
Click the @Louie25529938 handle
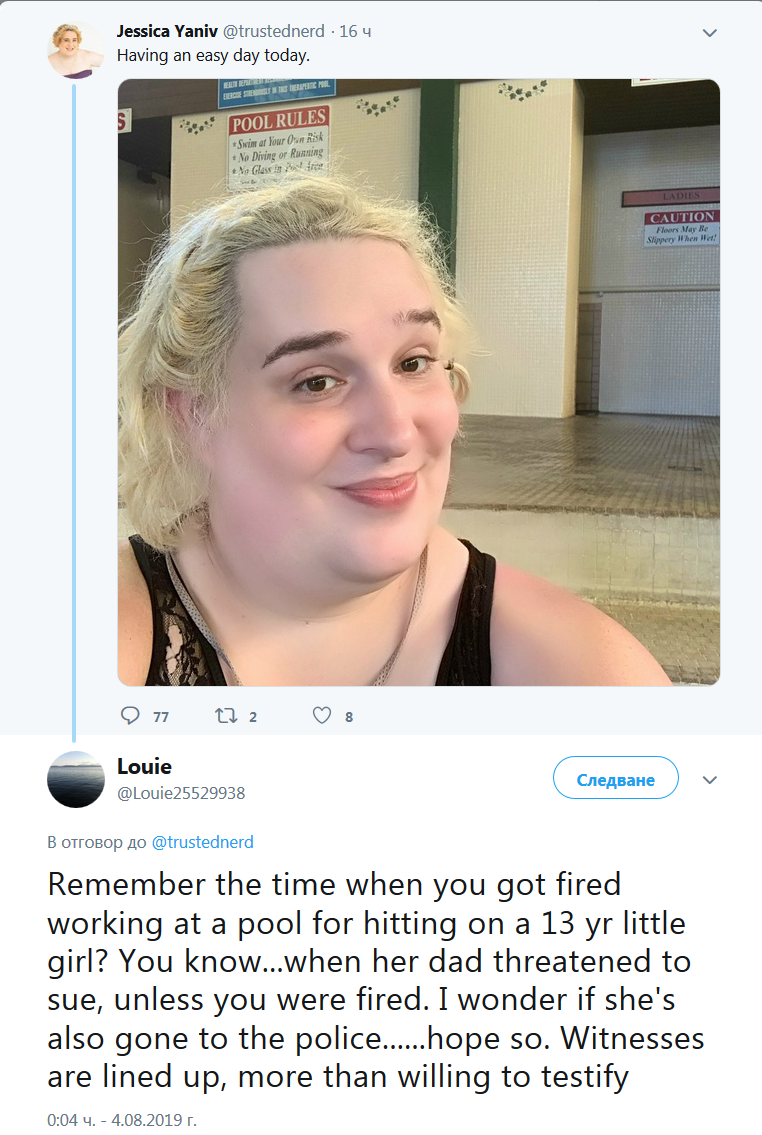[182, 793]
